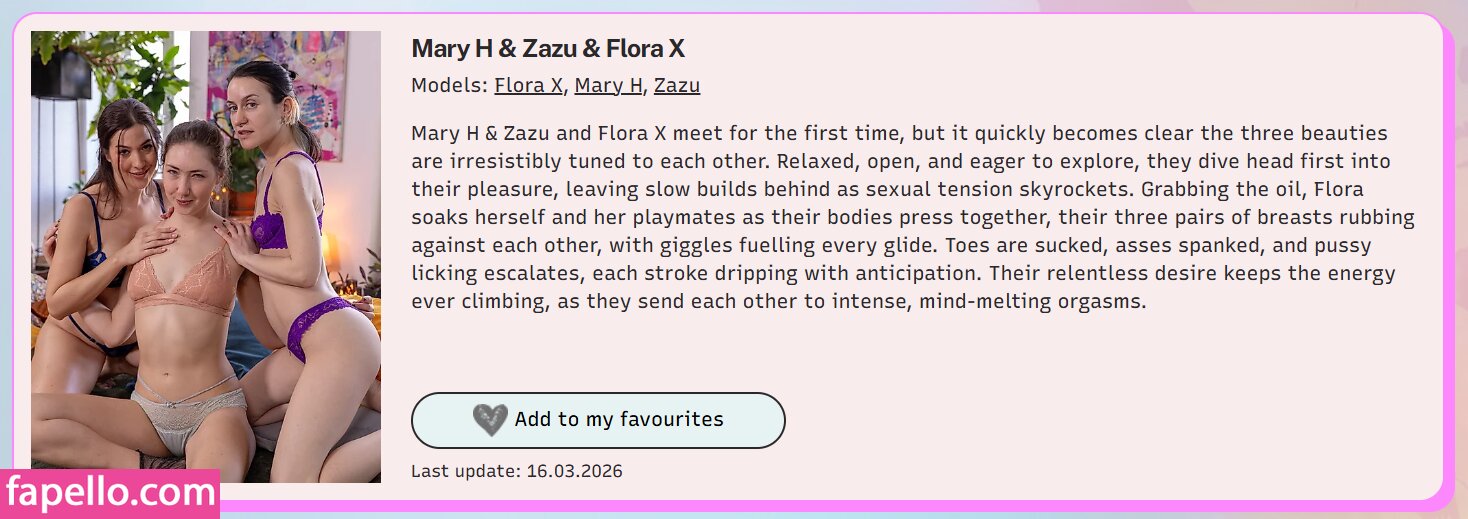Image resolution: width=1468 pixels, height=519 pixels.
Task: Click the set's thumbnail image
Action: (206, 257)
